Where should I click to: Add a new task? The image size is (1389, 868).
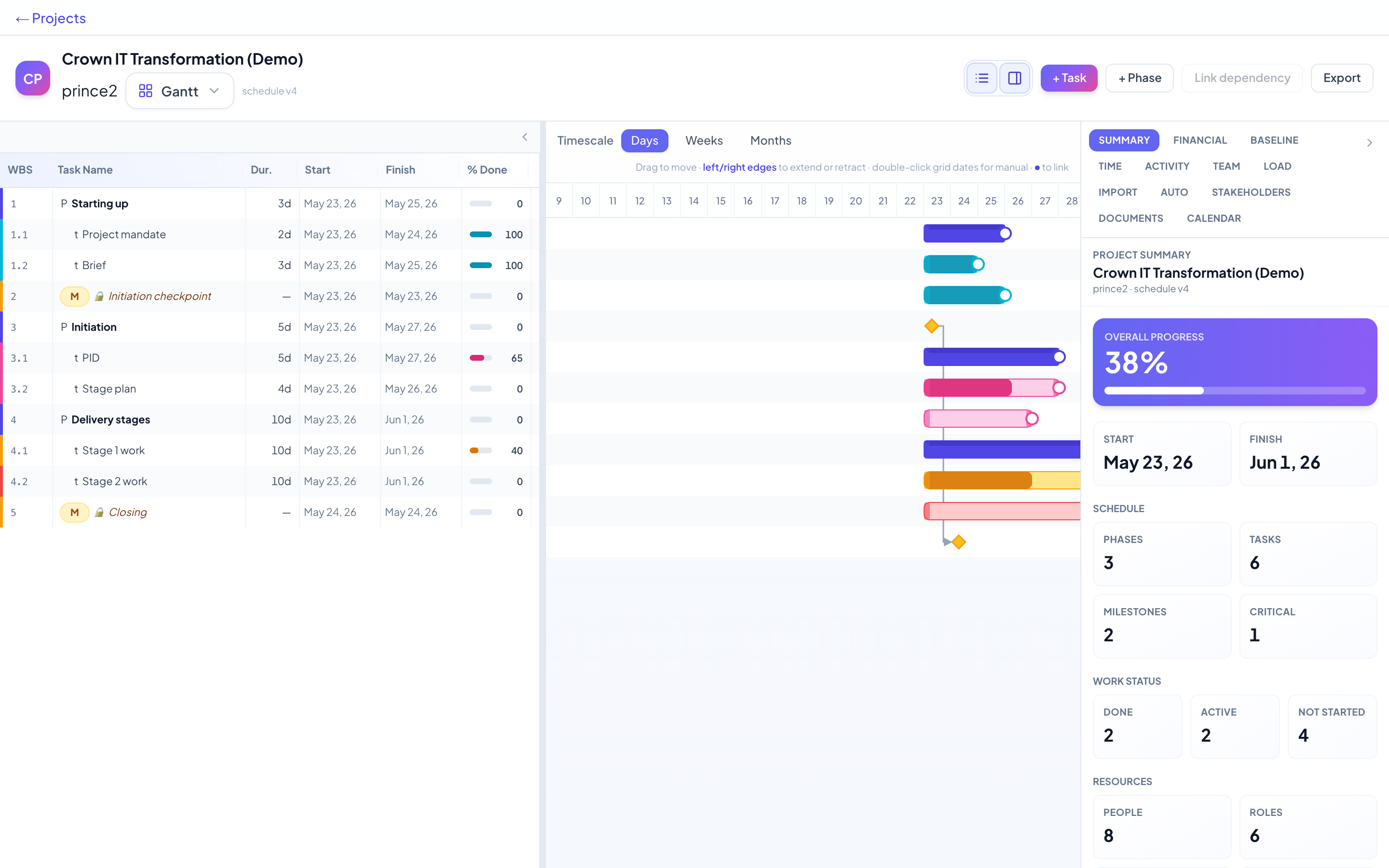1069,78
